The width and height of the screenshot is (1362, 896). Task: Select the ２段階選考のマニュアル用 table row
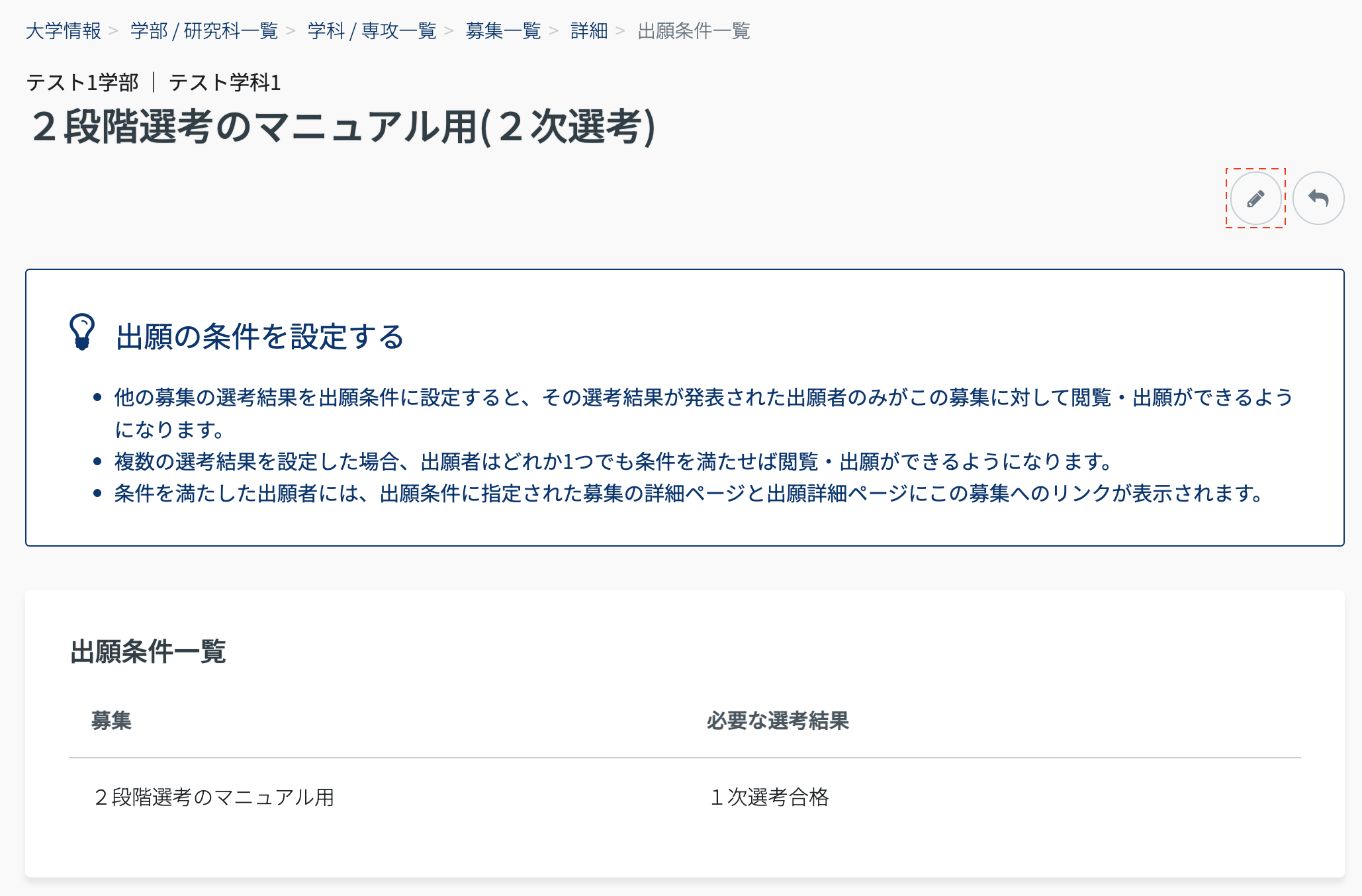[214, 797]
